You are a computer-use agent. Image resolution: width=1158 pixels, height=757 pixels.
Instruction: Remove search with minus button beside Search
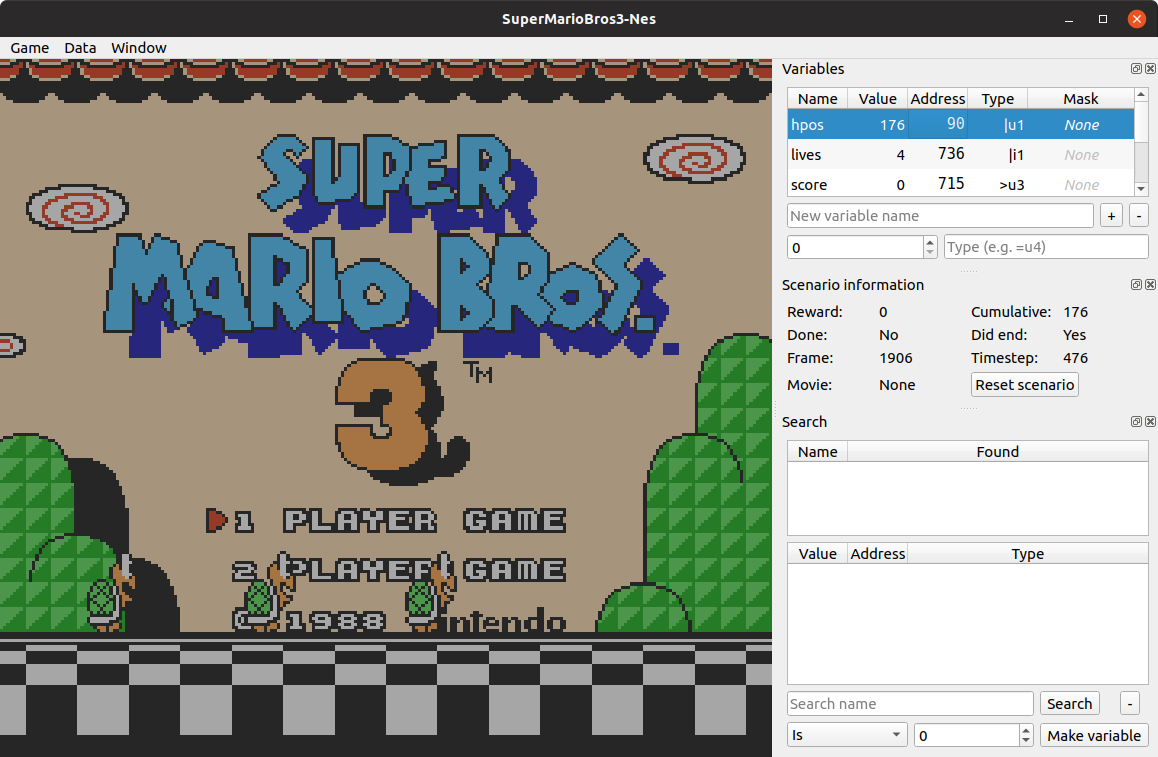[x=1130, y=704]
